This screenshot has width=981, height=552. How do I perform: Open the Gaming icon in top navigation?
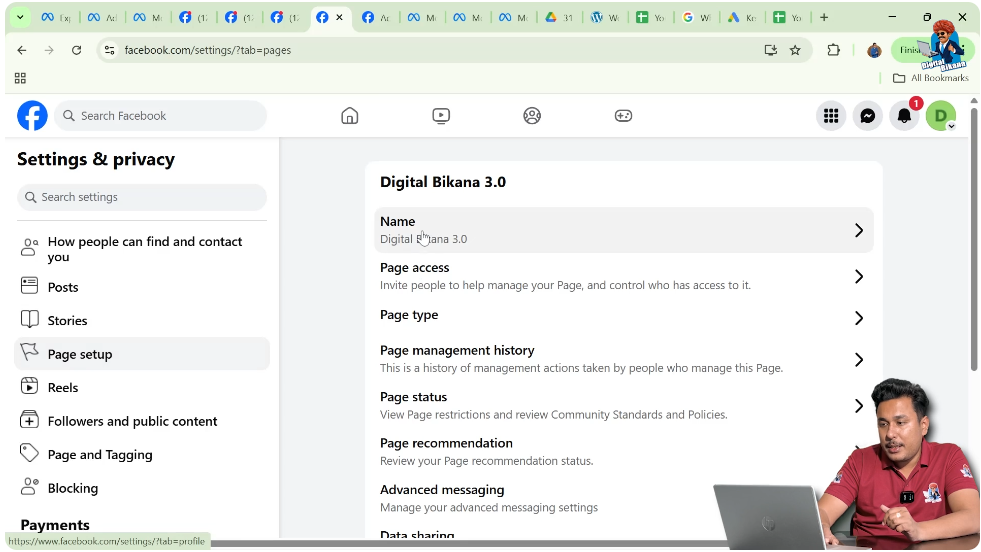point(623,116)
